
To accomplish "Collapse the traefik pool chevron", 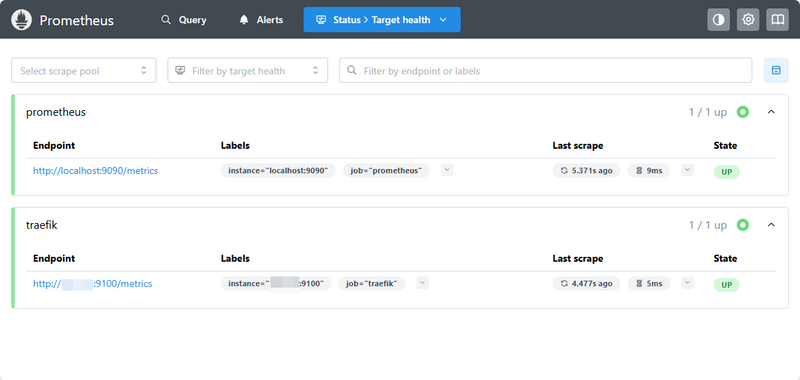I will click(x=771, y=225).
